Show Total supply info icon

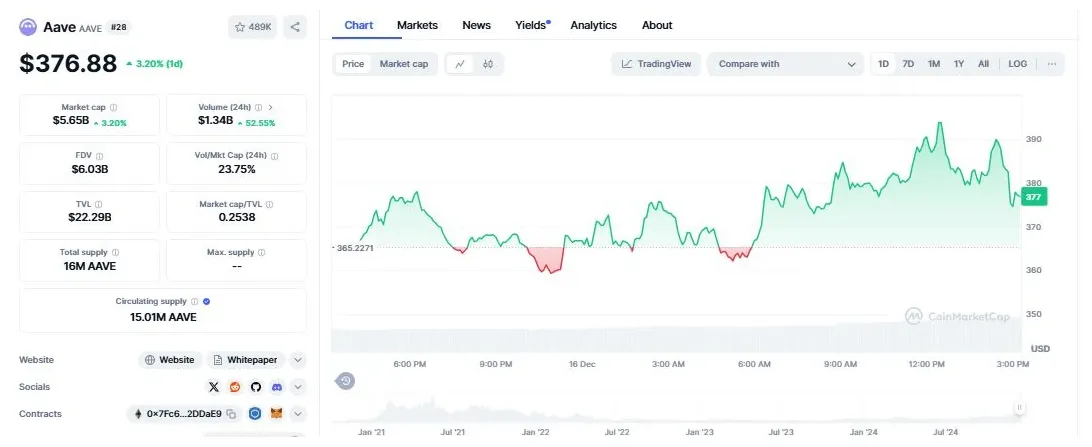coord(115,253)
